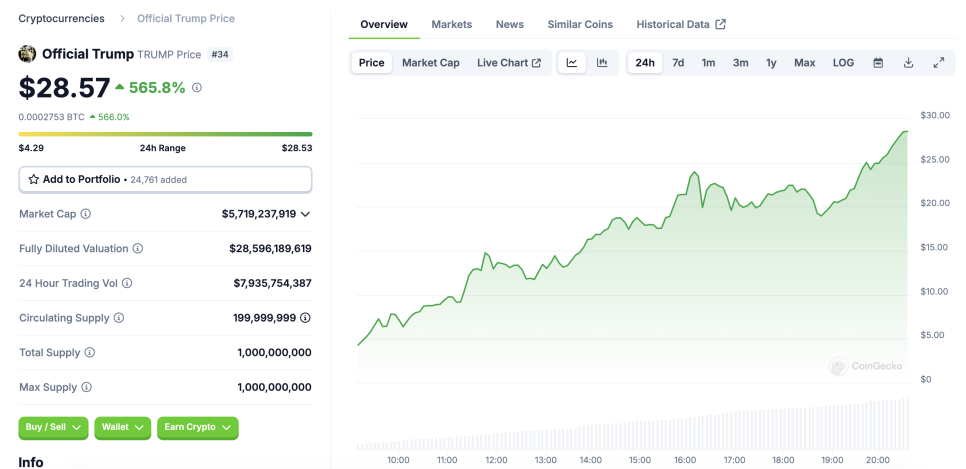Show Circulating Supply label info icon

pos(119,318)
